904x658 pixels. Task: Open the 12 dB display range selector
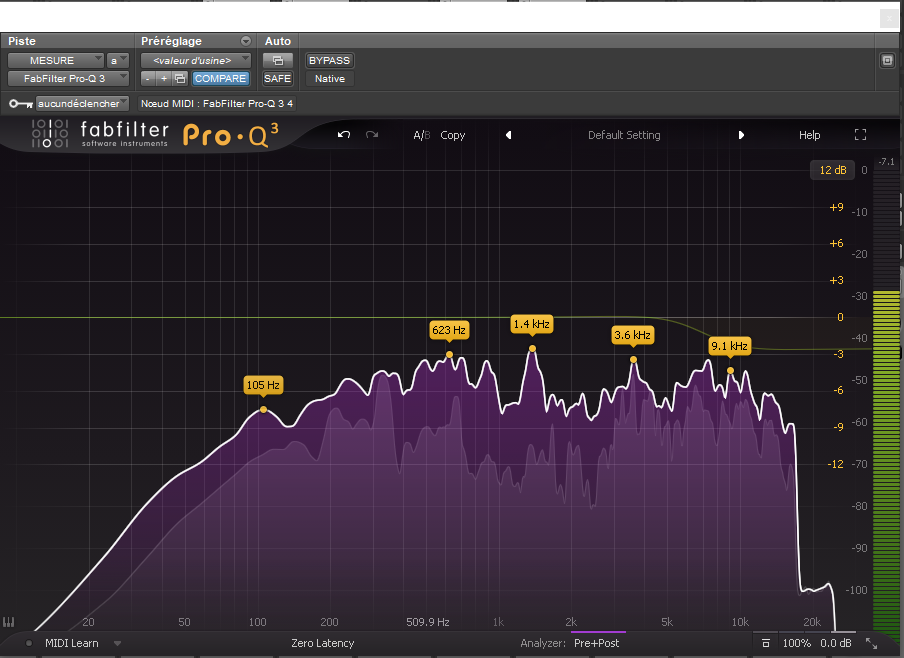tap(833, 170)
